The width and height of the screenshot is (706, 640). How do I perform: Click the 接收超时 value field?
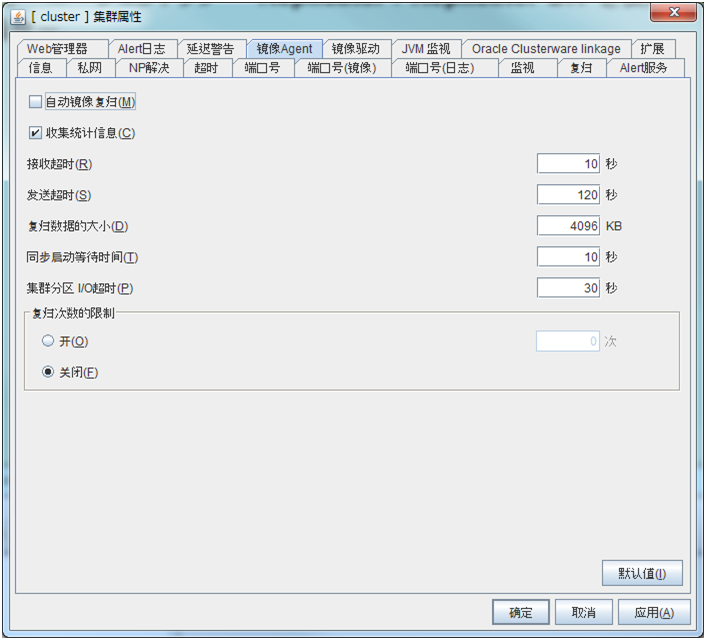pos(568,163)
